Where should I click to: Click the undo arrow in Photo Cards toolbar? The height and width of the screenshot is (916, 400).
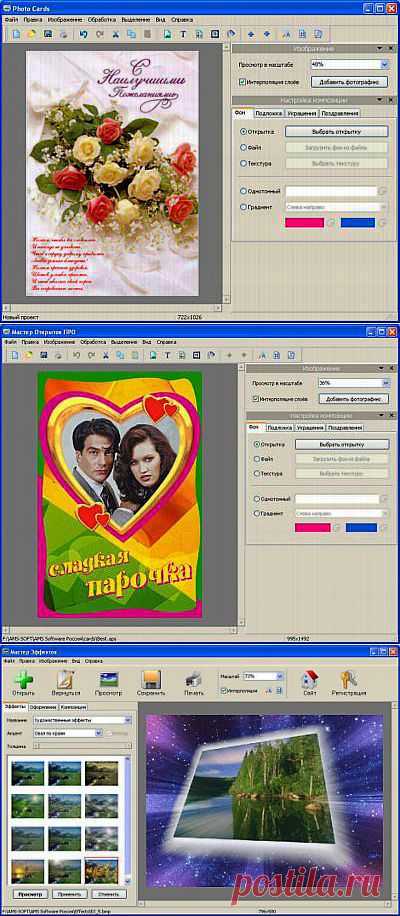[84, 34]
